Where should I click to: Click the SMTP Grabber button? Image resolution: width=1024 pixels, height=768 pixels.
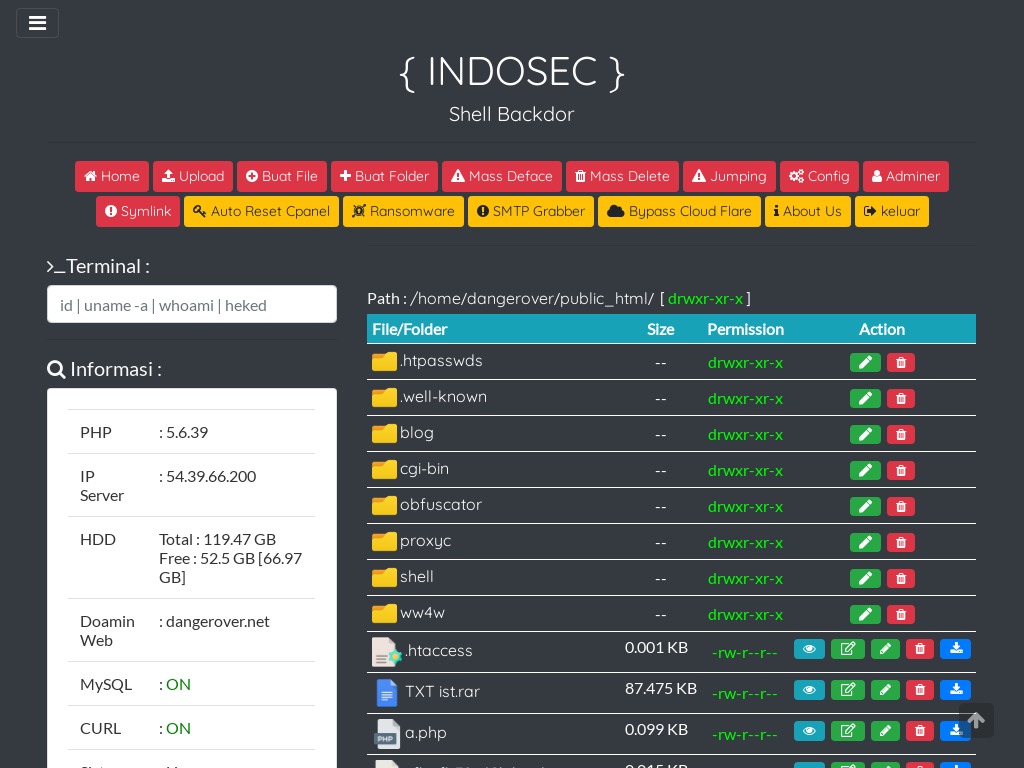click(x=530, y=212)
